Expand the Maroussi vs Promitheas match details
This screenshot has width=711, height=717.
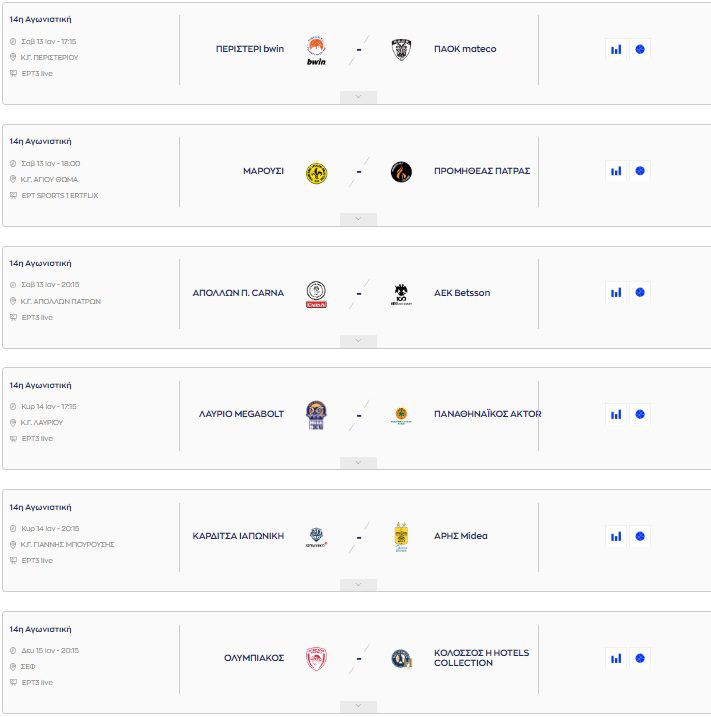click(358, 219)
